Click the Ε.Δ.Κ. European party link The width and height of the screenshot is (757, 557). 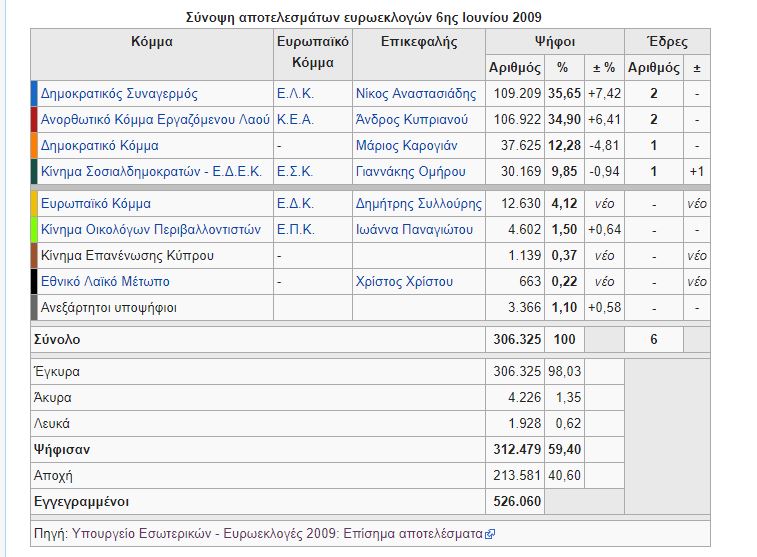coord(295,204)
